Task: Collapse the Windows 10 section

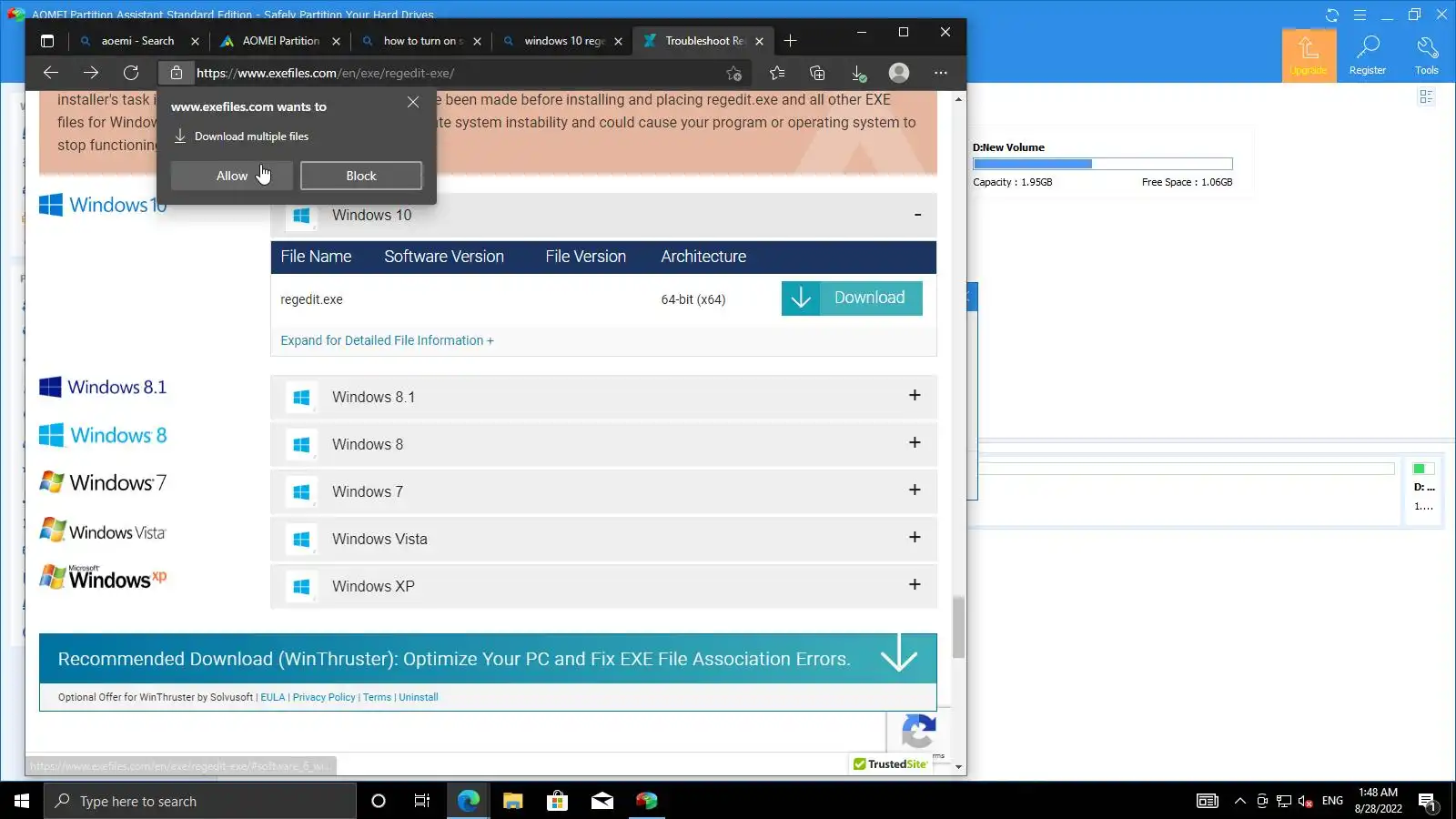Action: pos(917,215)
